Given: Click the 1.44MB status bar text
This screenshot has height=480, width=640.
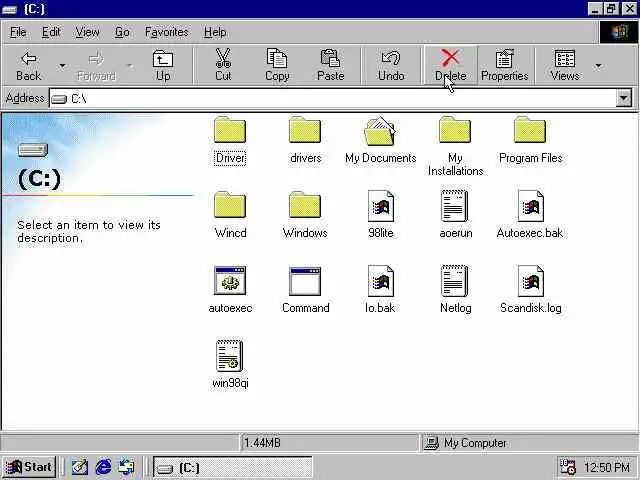Looking at the screenshot, I should click(x=262, y=443).
